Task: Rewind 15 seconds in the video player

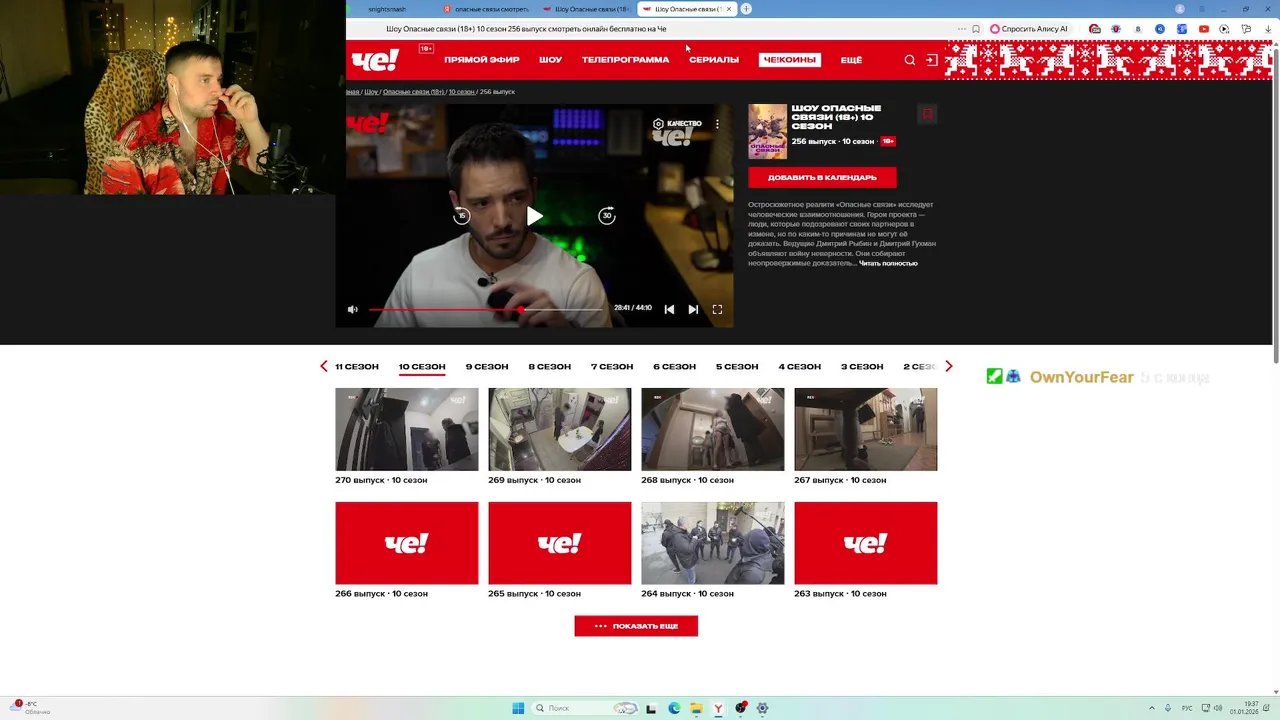Action: coord(461,216)
